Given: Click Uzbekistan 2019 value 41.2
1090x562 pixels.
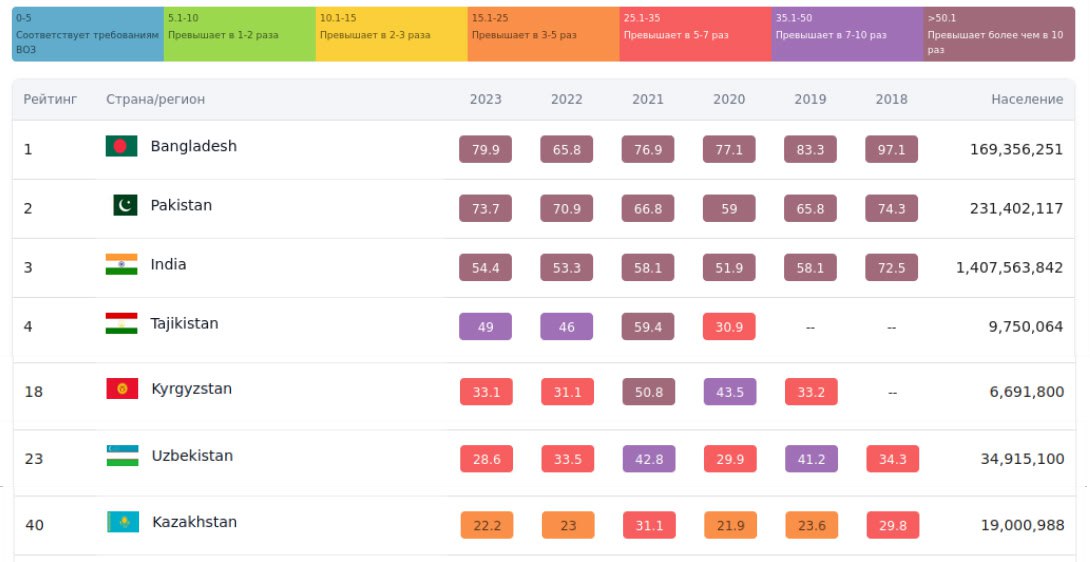Looking at the screenshot, I should [811, 459].
